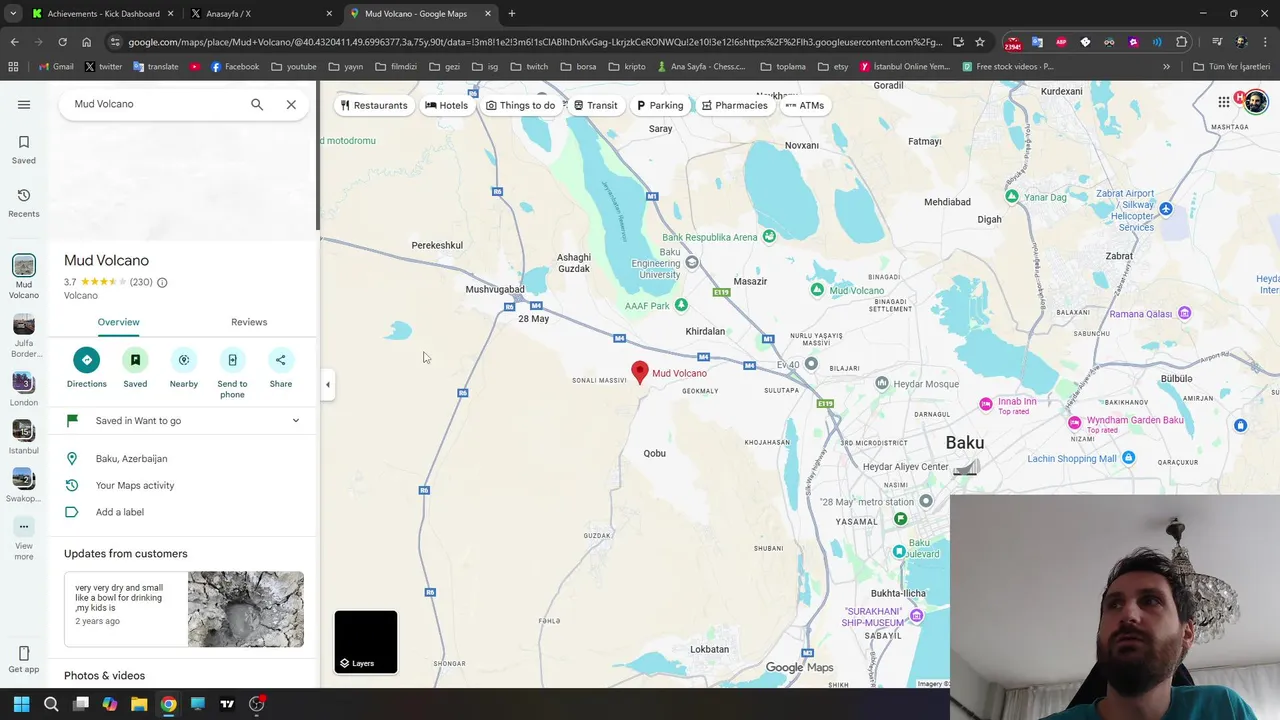Image resolution: width=1280 pixels, height=720 pixels.
Task: Open Gmail bookmark
Action: point(56,67)
